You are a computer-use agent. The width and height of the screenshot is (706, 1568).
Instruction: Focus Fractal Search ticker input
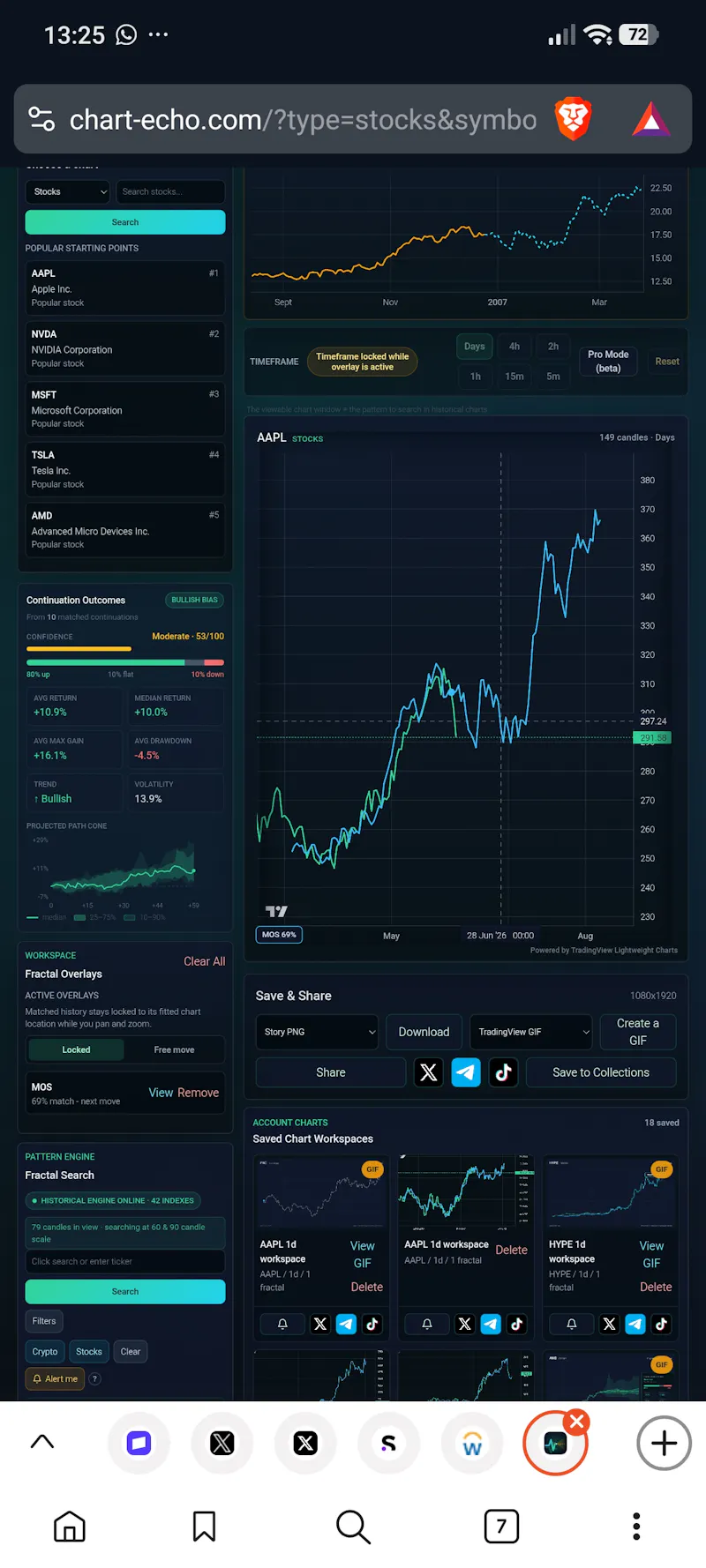125,1261
